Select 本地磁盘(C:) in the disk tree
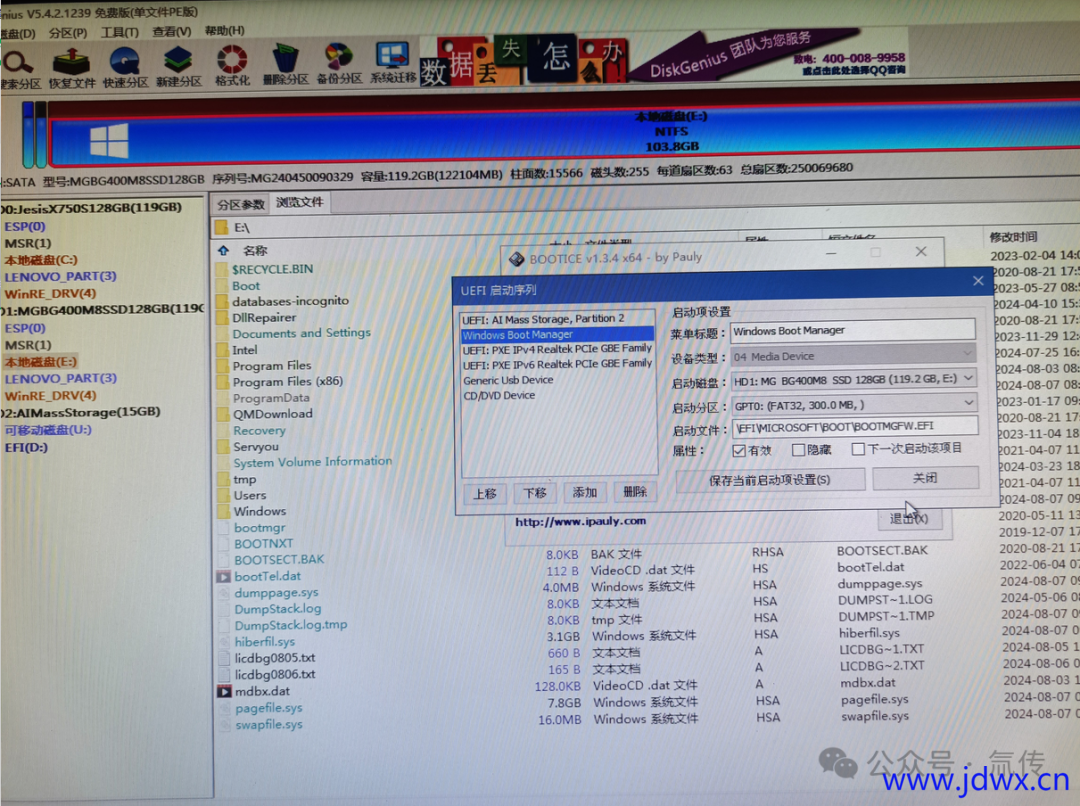Screen dimensions: 1080x806 [x=41, y=260]
